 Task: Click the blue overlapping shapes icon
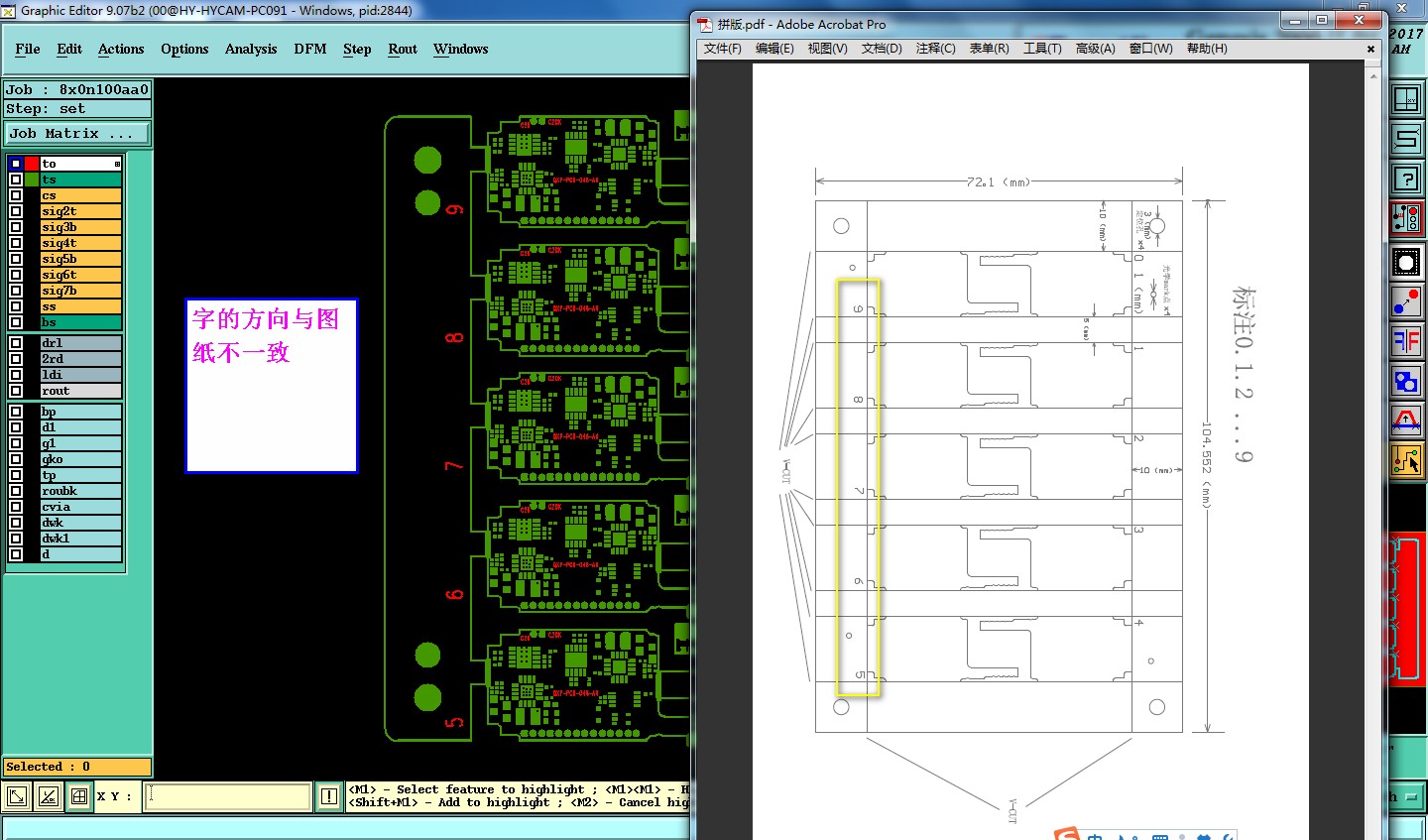pos(1406,381)
